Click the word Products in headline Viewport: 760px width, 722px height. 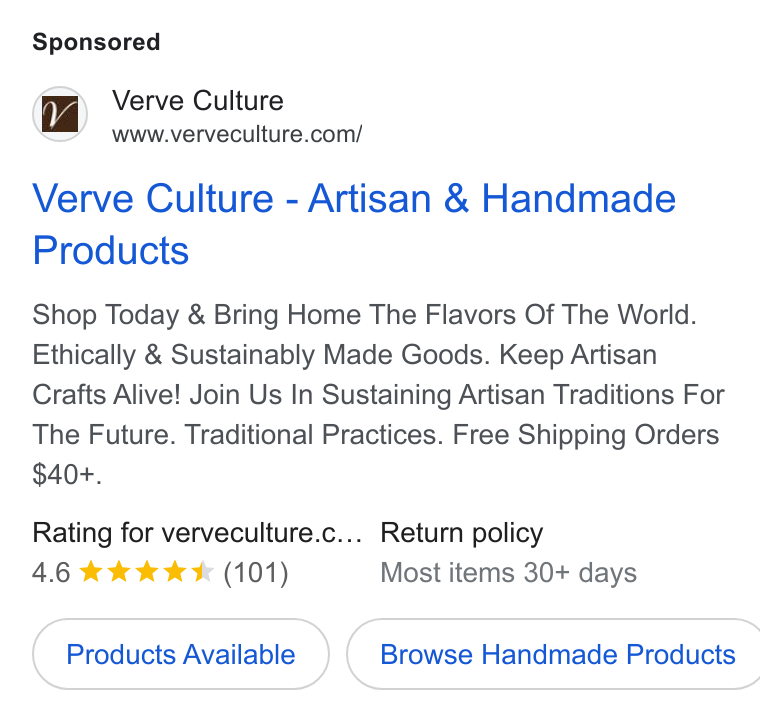[x=111, y=251]
